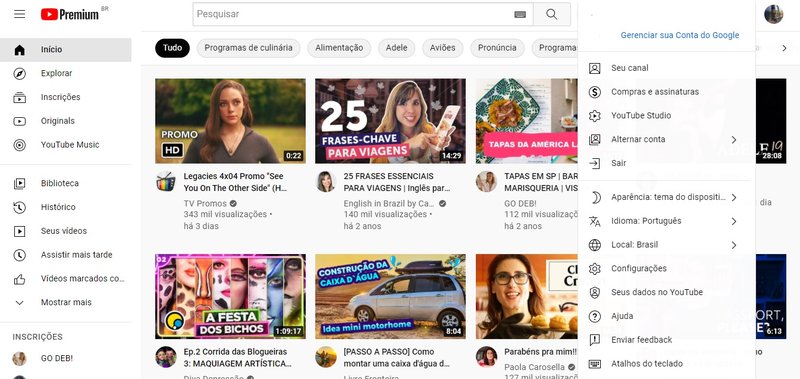Select the Aviões filter chip
Viewport: 800px width, 379px height.
[442, 48]
